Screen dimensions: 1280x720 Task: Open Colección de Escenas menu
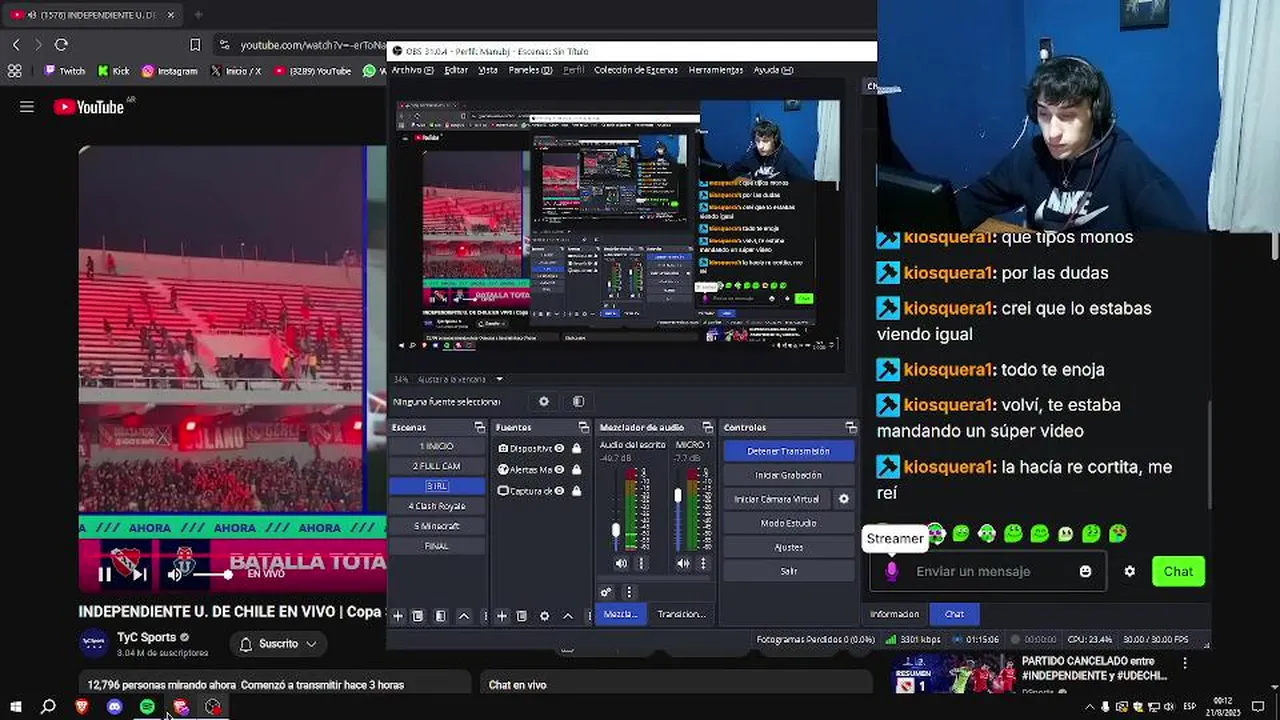[x=636, y=70]
